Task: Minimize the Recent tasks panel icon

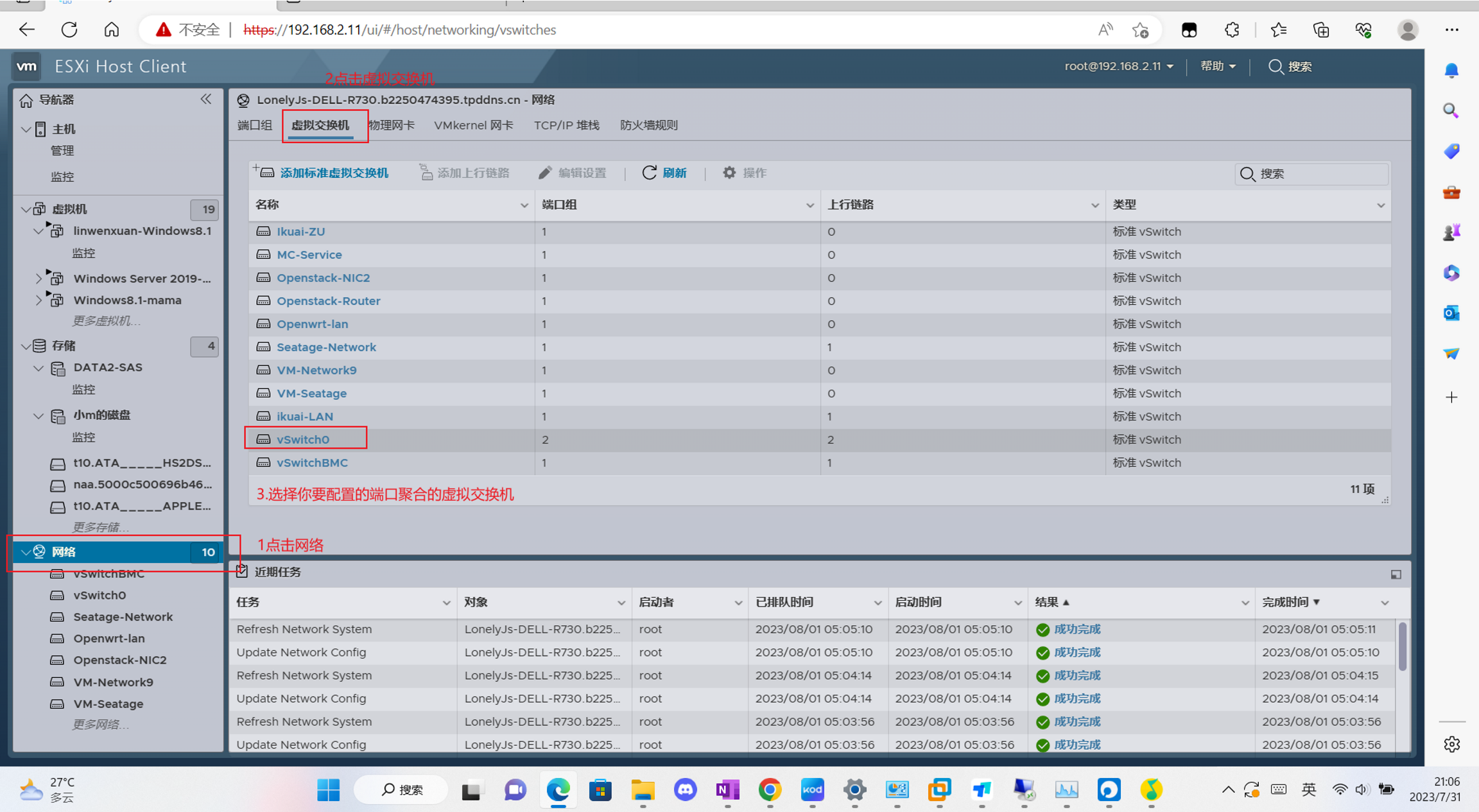Action: [x=1396, y=574]
